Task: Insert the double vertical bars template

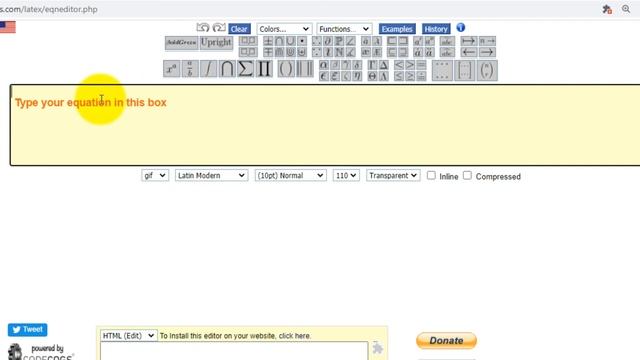Action: point(304,69)
